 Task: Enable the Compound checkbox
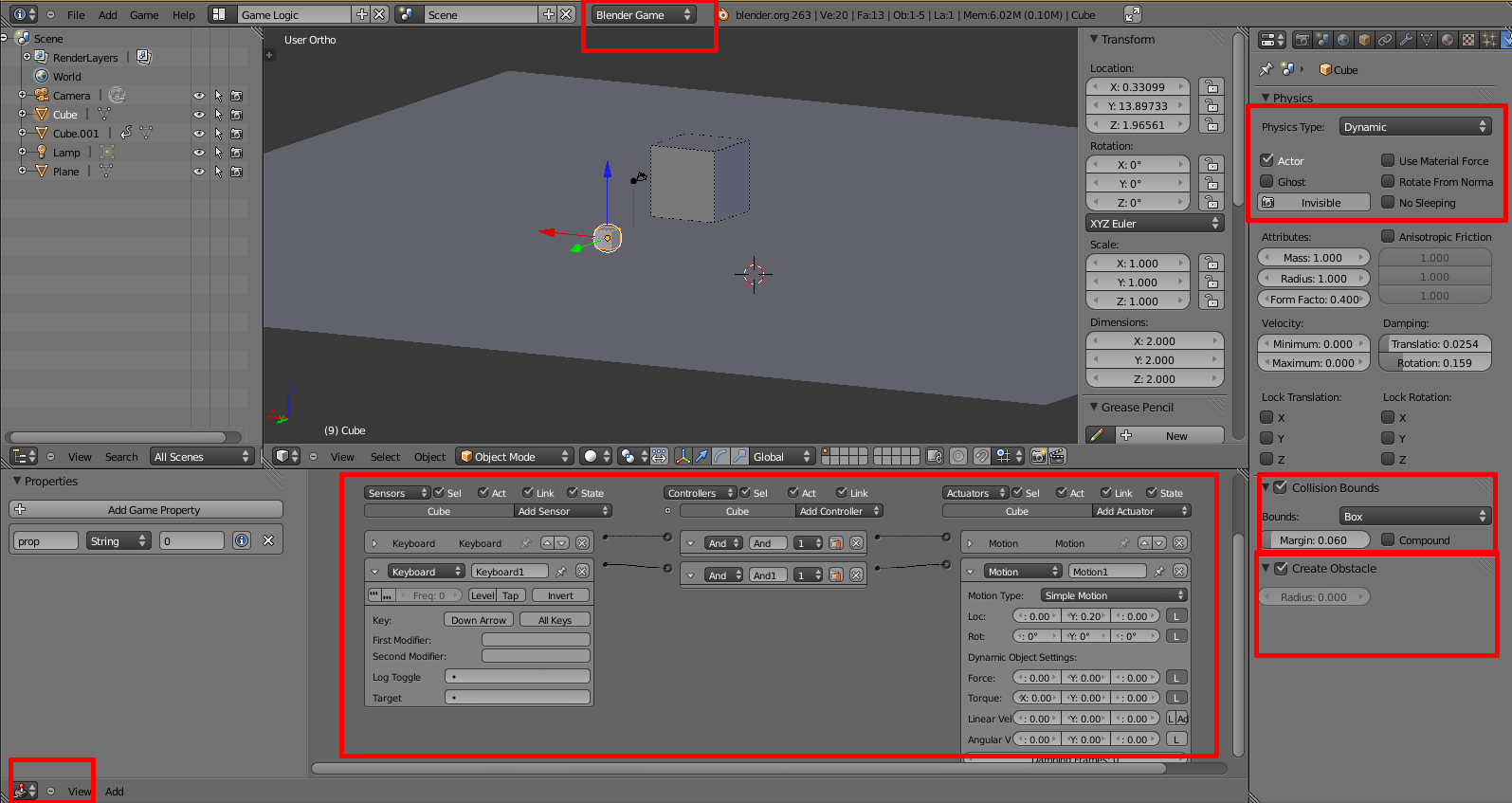(1388, 539)
